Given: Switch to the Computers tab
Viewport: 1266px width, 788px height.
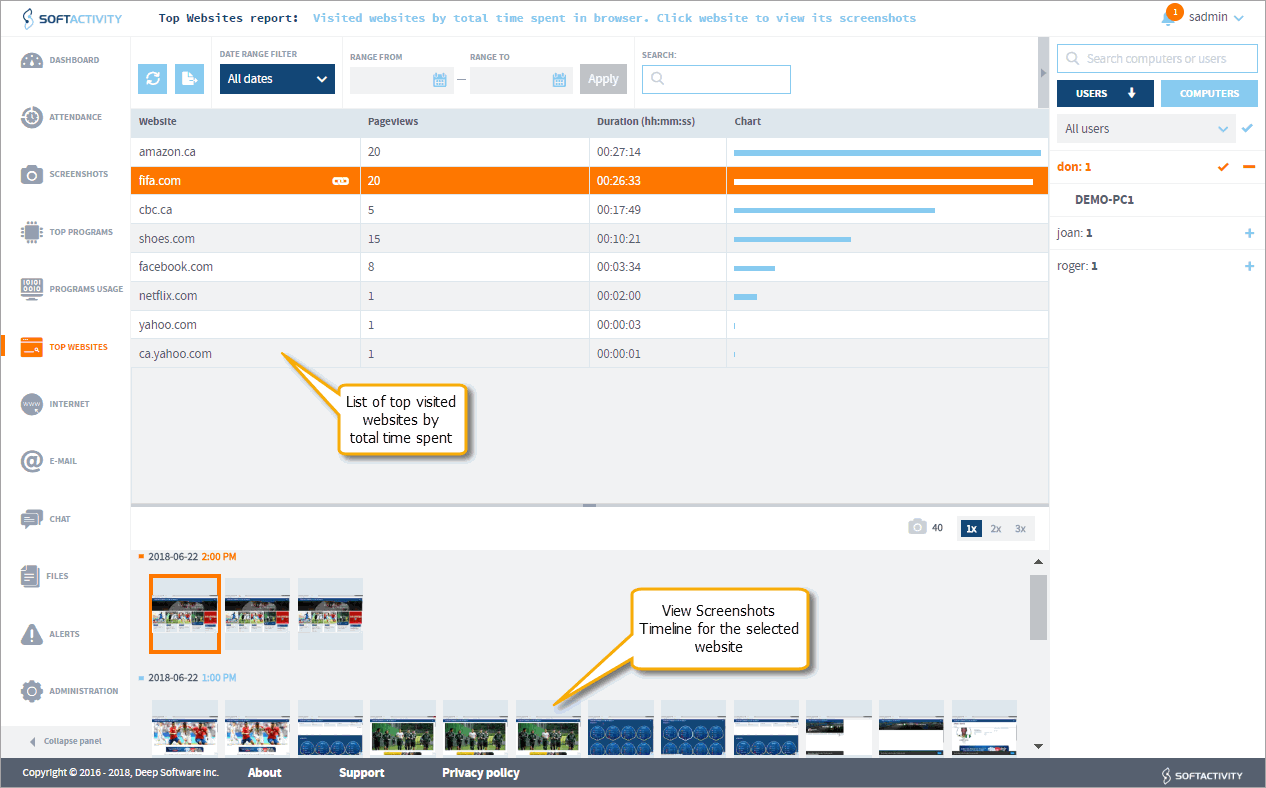Looking at the screenshot, I should [x=1209, y=94].
